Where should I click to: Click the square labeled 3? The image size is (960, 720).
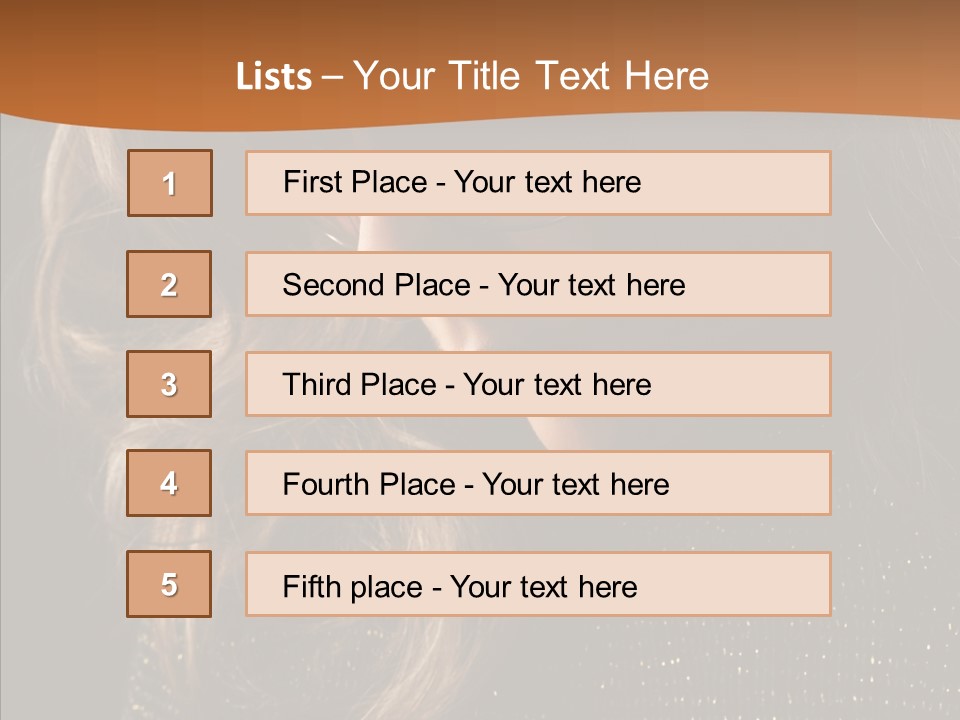click(x=169, y=384)
